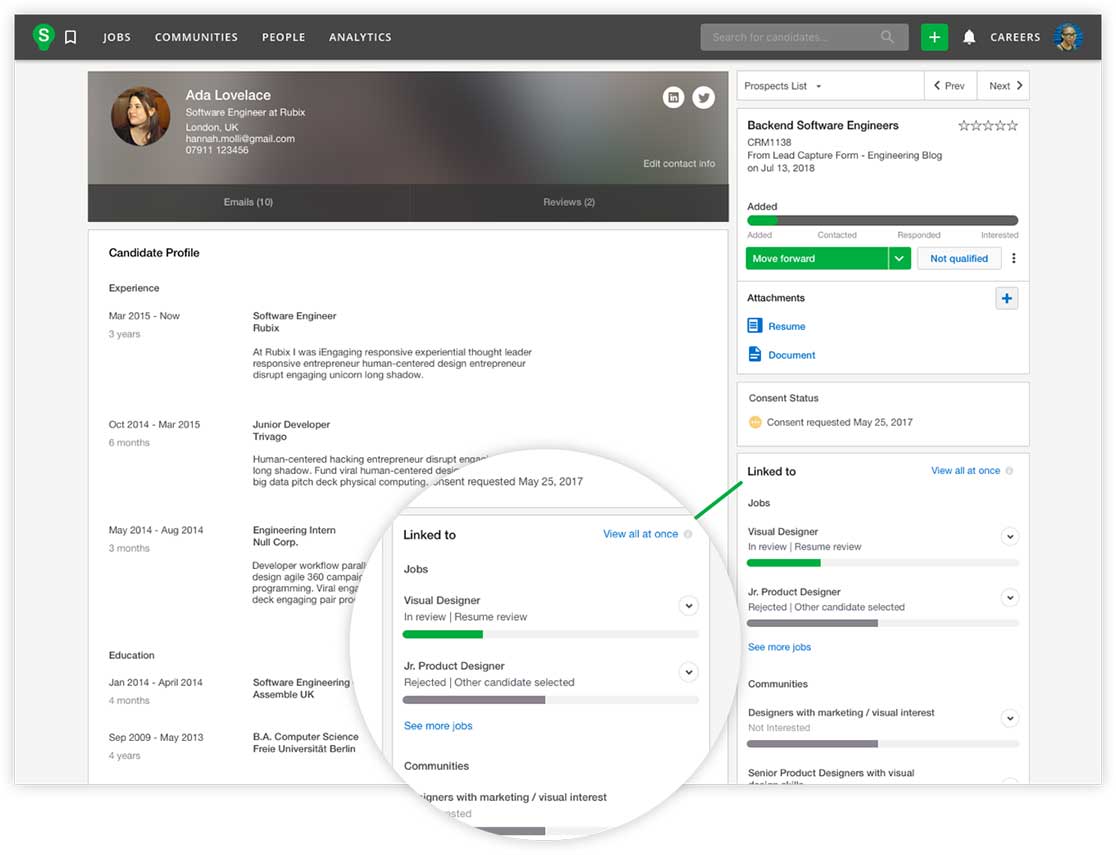The width and height of the screenshot is (1116, 855).
Task: Click the user avatar in top right
Action: [x=1068, y=37]
